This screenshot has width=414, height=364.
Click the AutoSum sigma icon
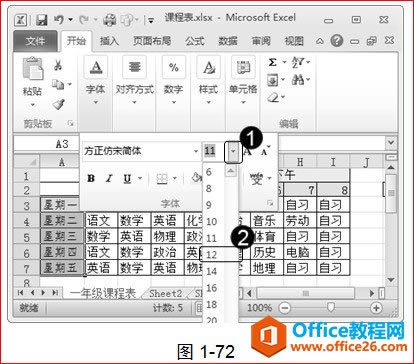coord(273,62)
